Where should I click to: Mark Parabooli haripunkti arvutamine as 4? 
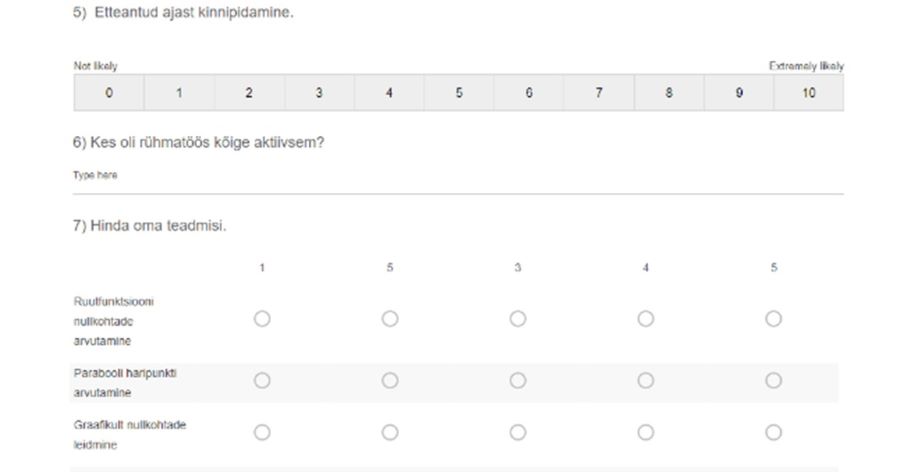tap(646, 381)
